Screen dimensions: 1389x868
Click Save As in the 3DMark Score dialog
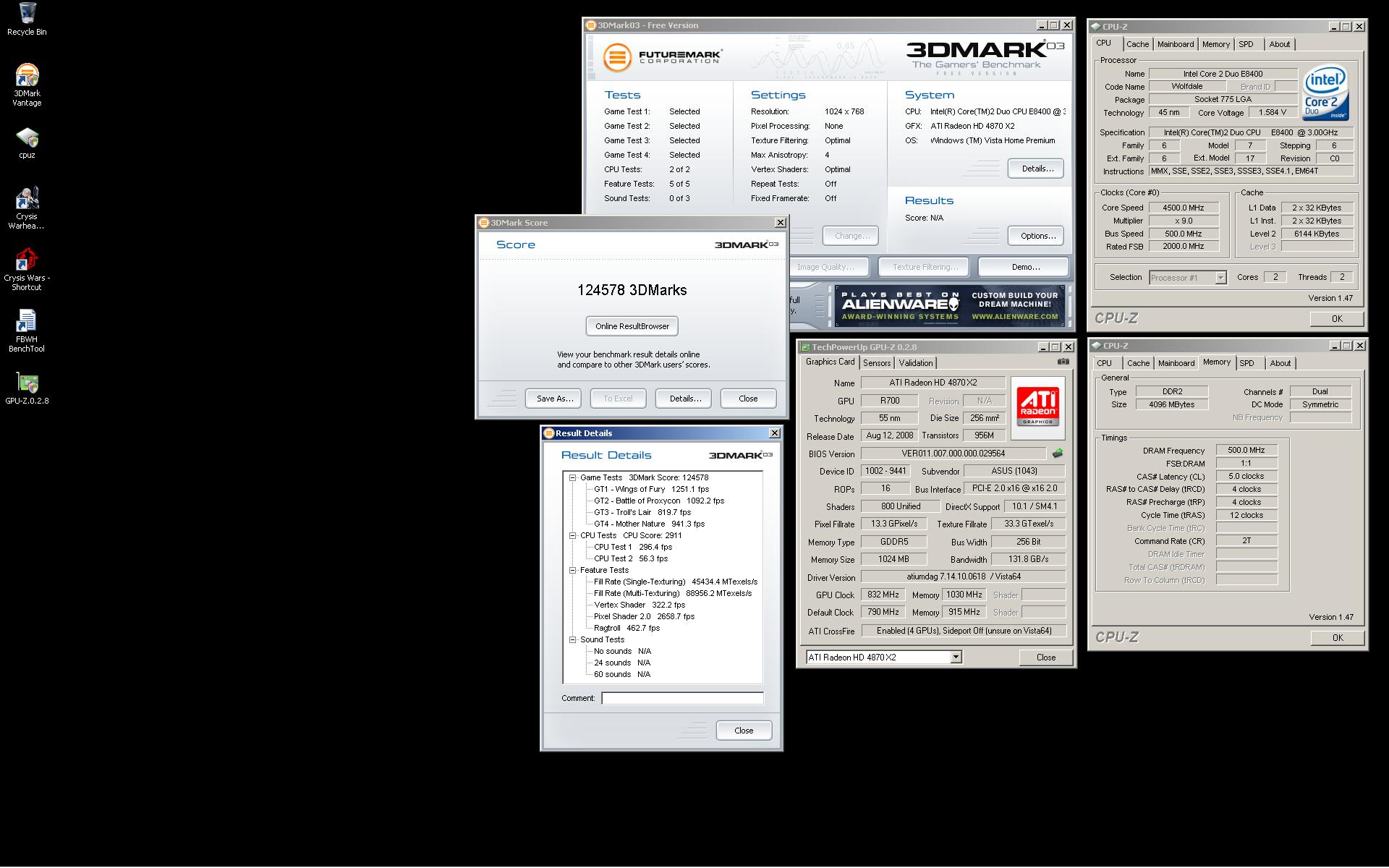pyautogui.click(x=555, y=399)
